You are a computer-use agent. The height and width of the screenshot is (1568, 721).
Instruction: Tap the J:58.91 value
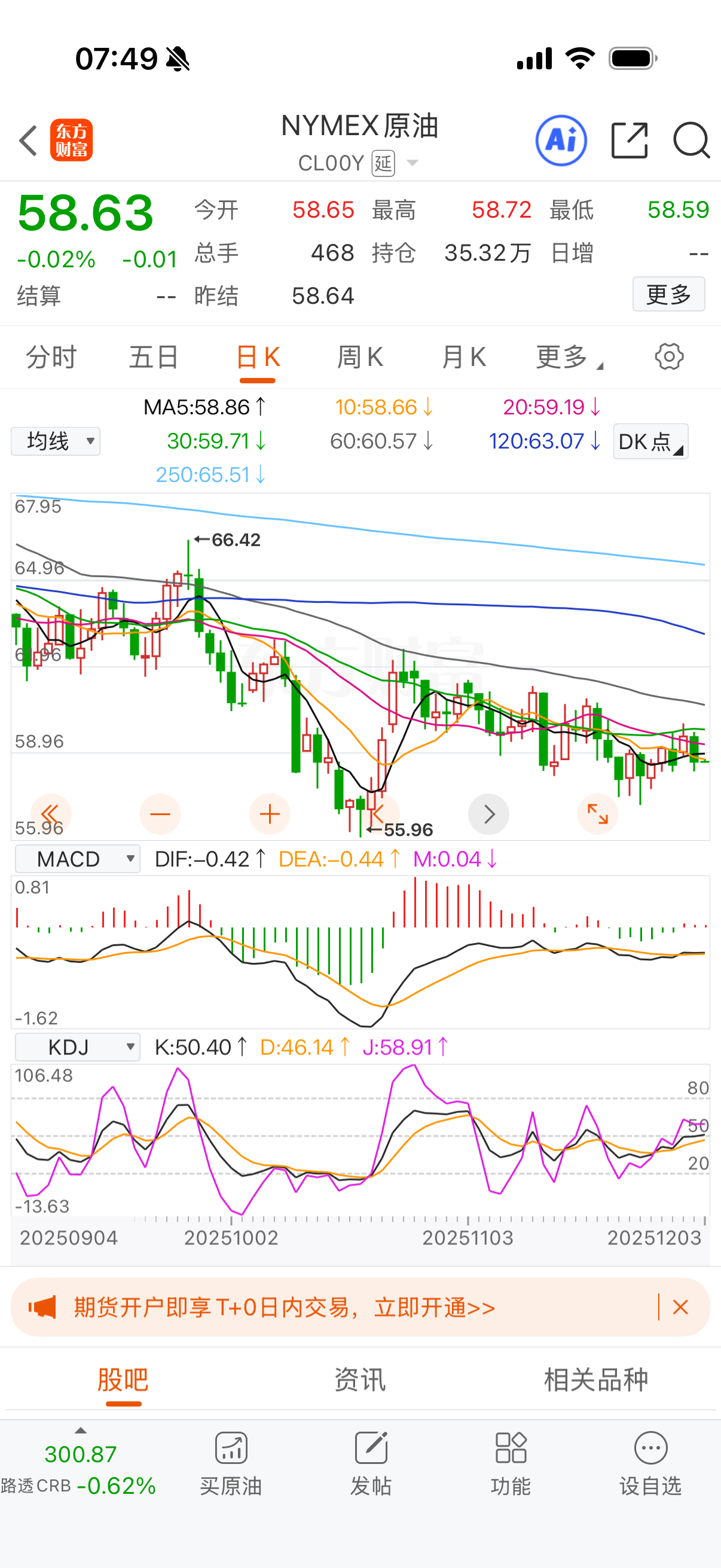tap(405, 1047)
